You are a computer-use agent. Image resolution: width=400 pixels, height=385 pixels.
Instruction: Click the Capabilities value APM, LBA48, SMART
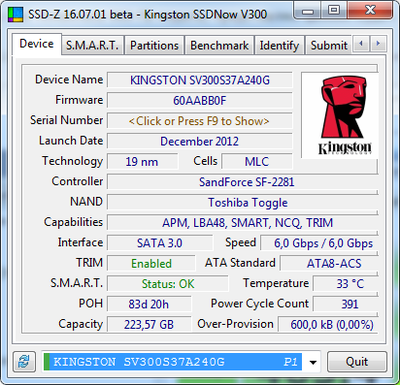[243, 223]
